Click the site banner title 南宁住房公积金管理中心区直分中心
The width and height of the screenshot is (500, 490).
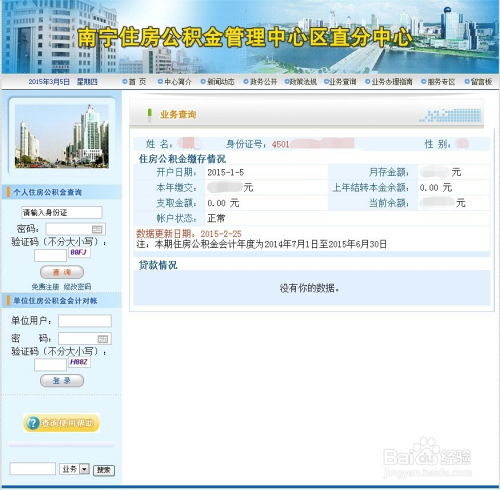point(245,37)
